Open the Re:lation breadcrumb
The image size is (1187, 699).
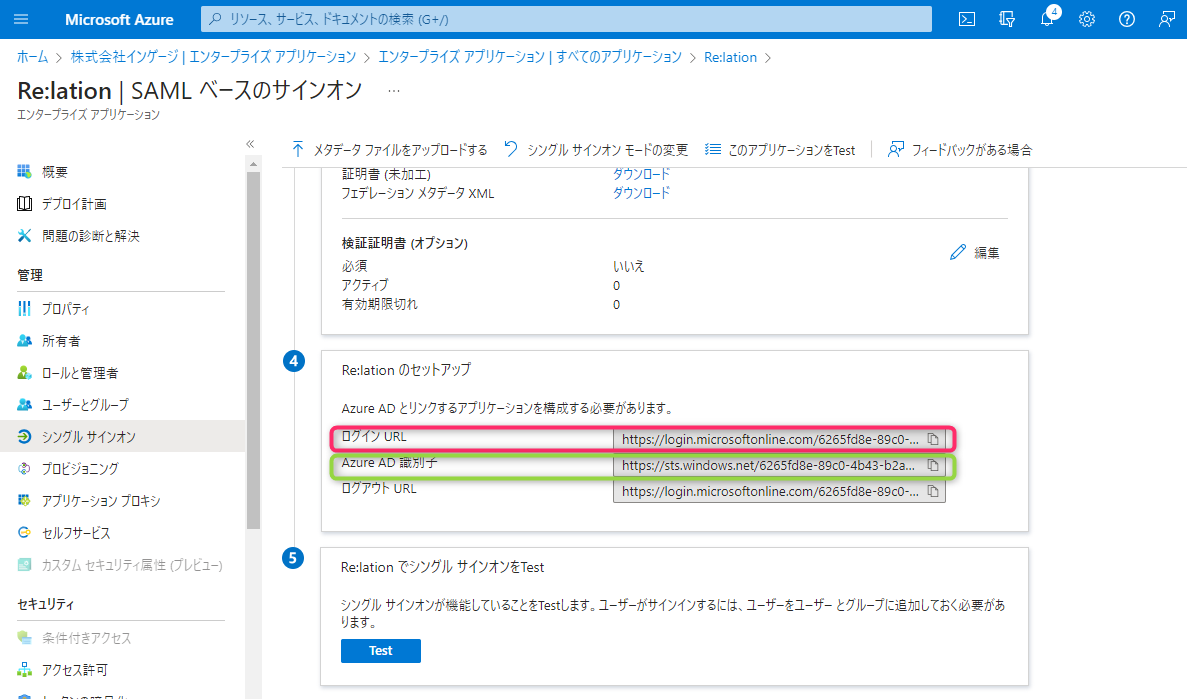(731, 57)
